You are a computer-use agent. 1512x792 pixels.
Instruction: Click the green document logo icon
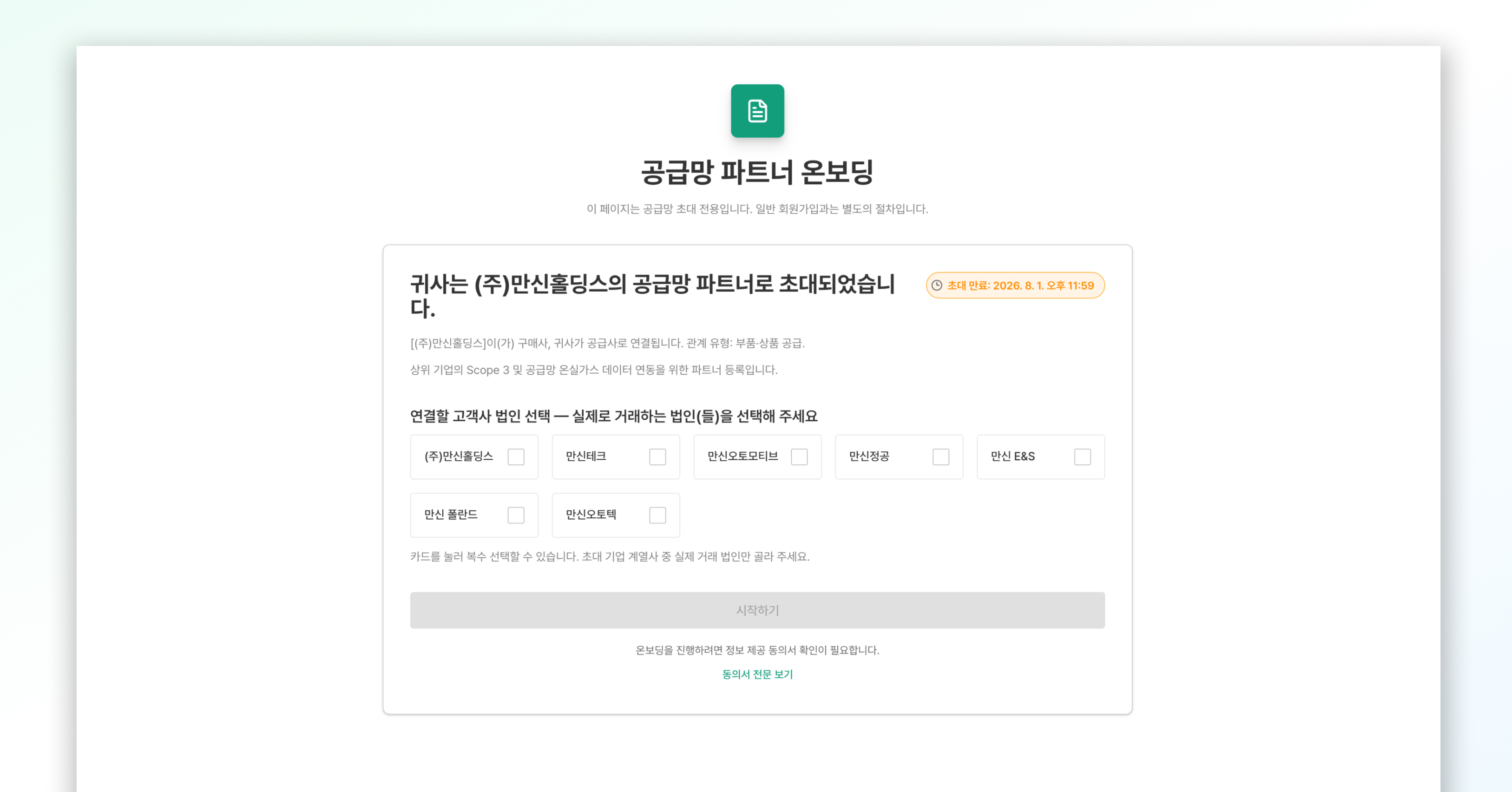[x=757, y=111]
